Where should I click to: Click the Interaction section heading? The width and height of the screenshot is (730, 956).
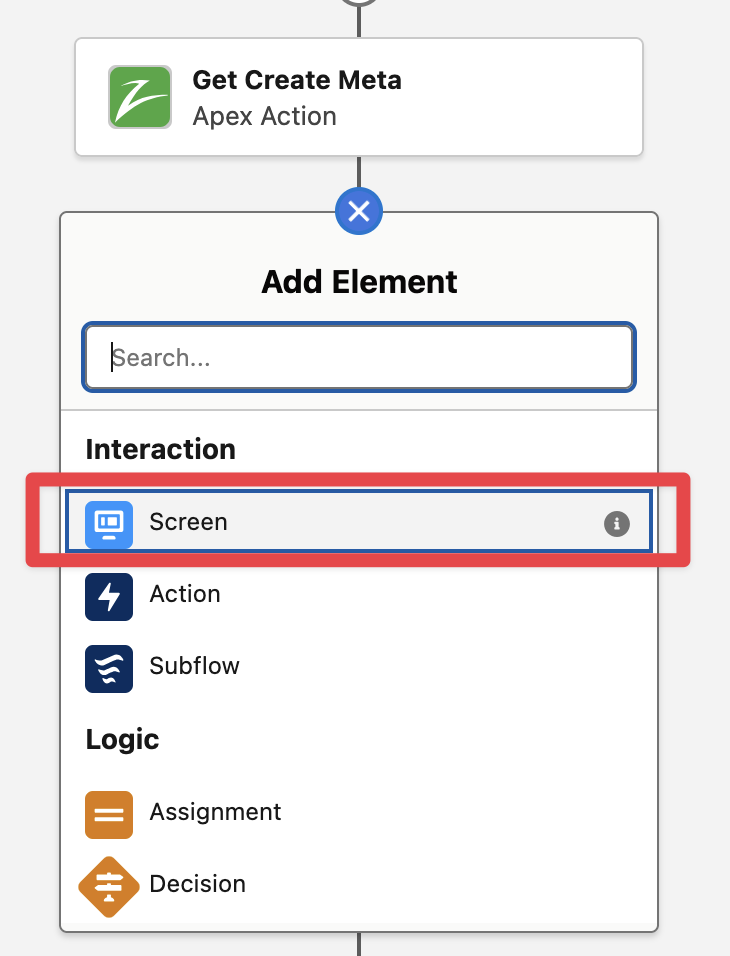161,449
